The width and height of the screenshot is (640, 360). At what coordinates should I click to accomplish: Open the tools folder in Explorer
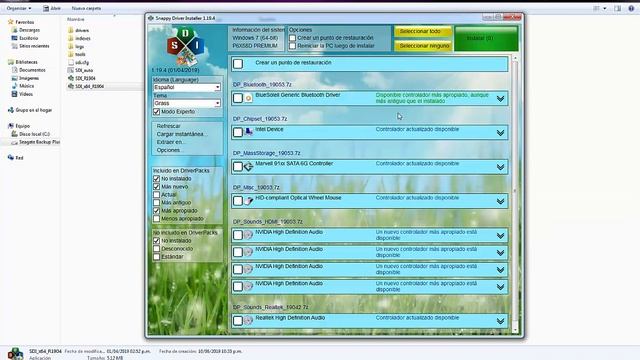coord(77,54)
